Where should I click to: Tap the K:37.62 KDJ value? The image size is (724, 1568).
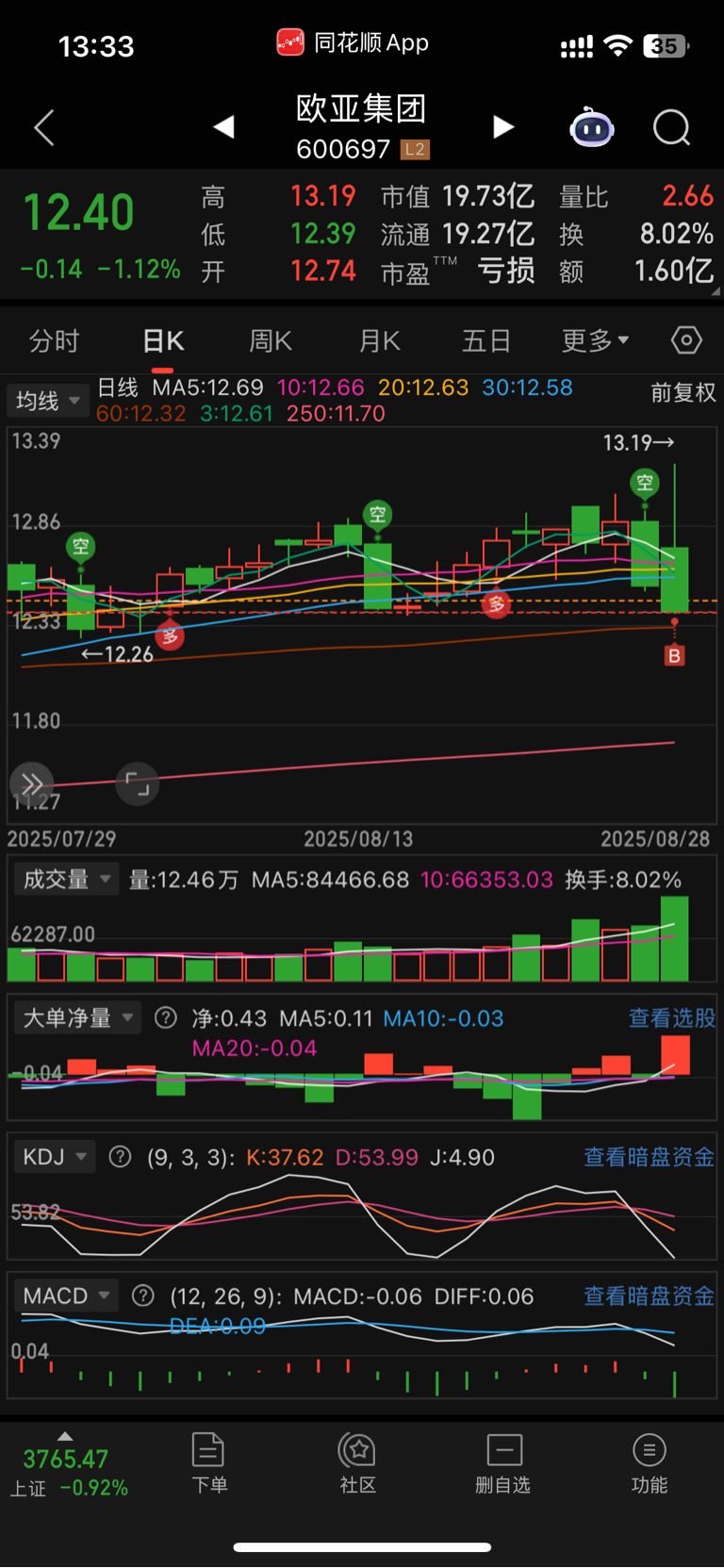[285, 1157]
